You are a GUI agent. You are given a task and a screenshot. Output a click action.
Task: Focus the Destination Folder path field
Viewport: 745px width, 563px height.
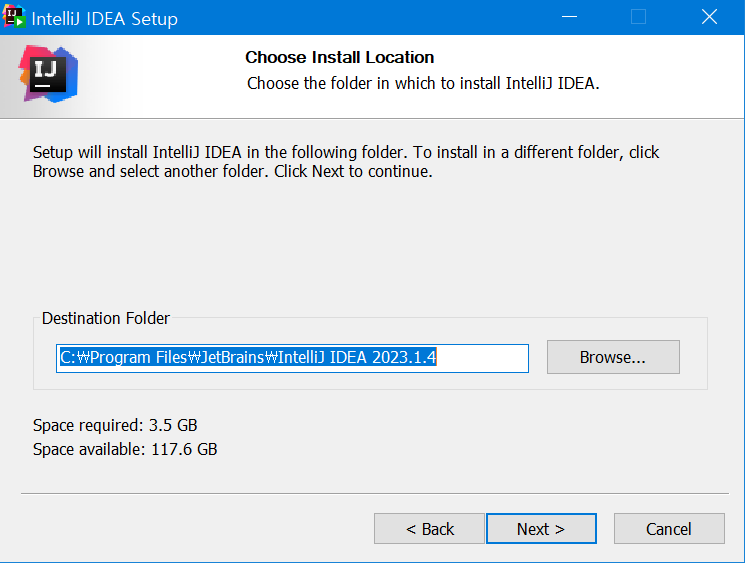click(x=292, y=358)
